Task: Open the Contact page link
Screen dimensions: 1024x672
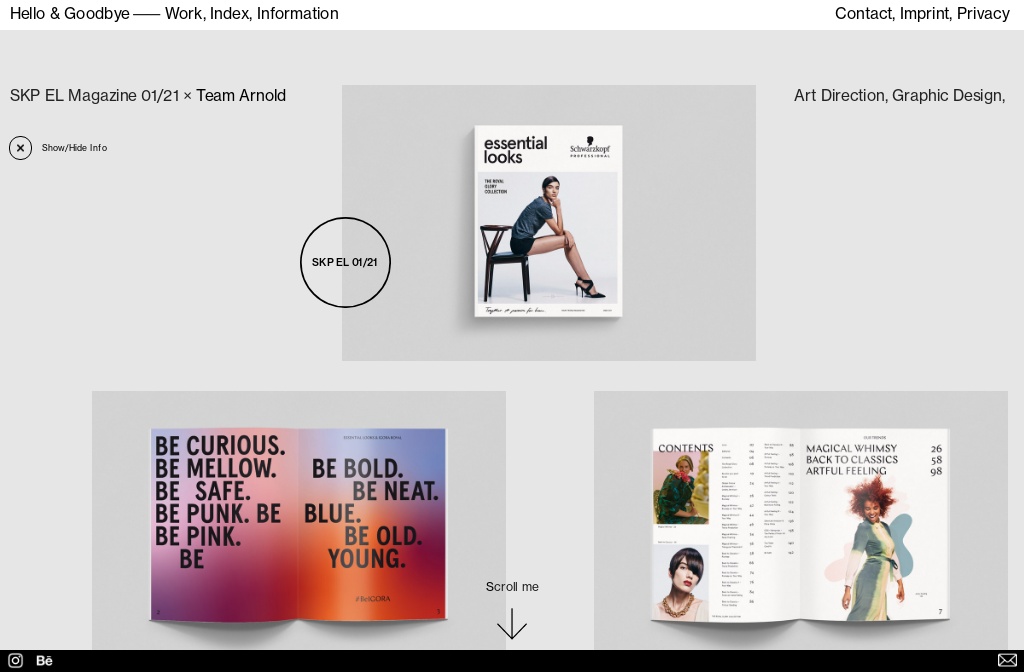Action: coord(863,14)
